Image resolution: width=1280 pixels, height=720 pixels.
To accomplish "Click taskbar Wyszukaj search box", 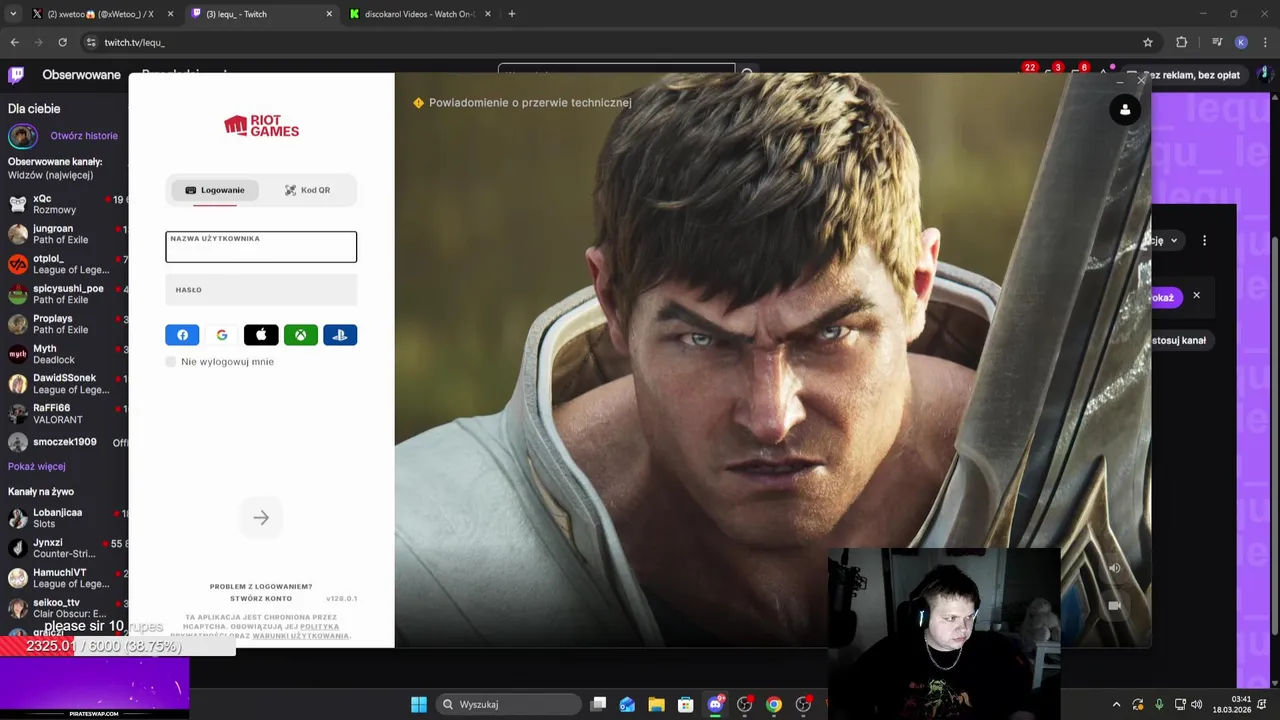I will coord(509,704).
